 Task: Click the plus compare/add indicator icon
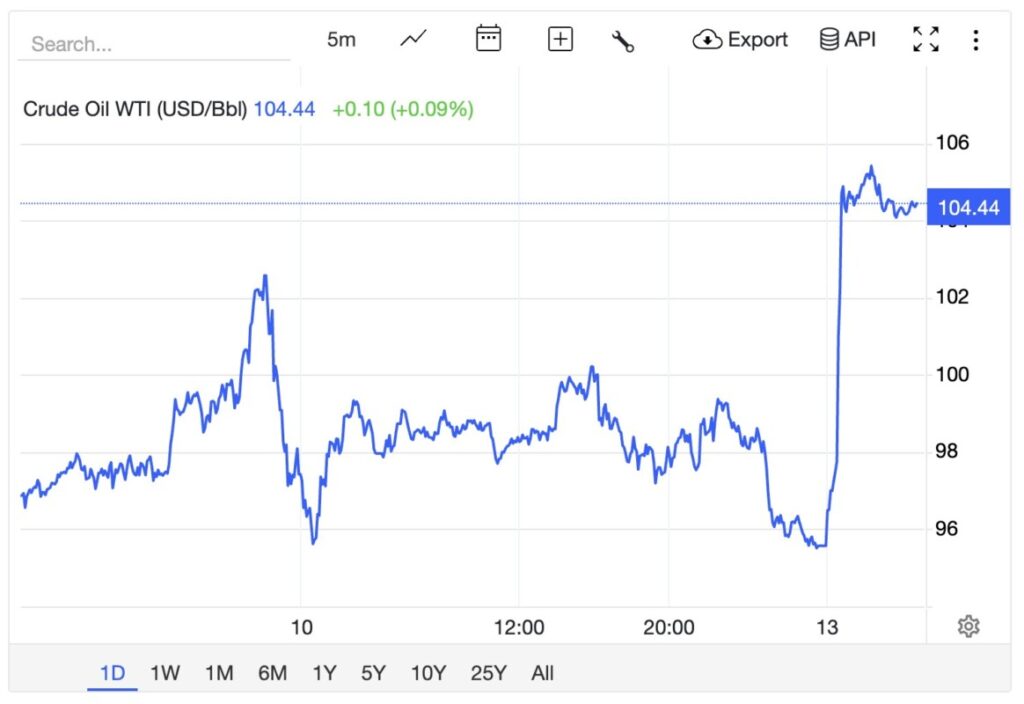[560, 40]
